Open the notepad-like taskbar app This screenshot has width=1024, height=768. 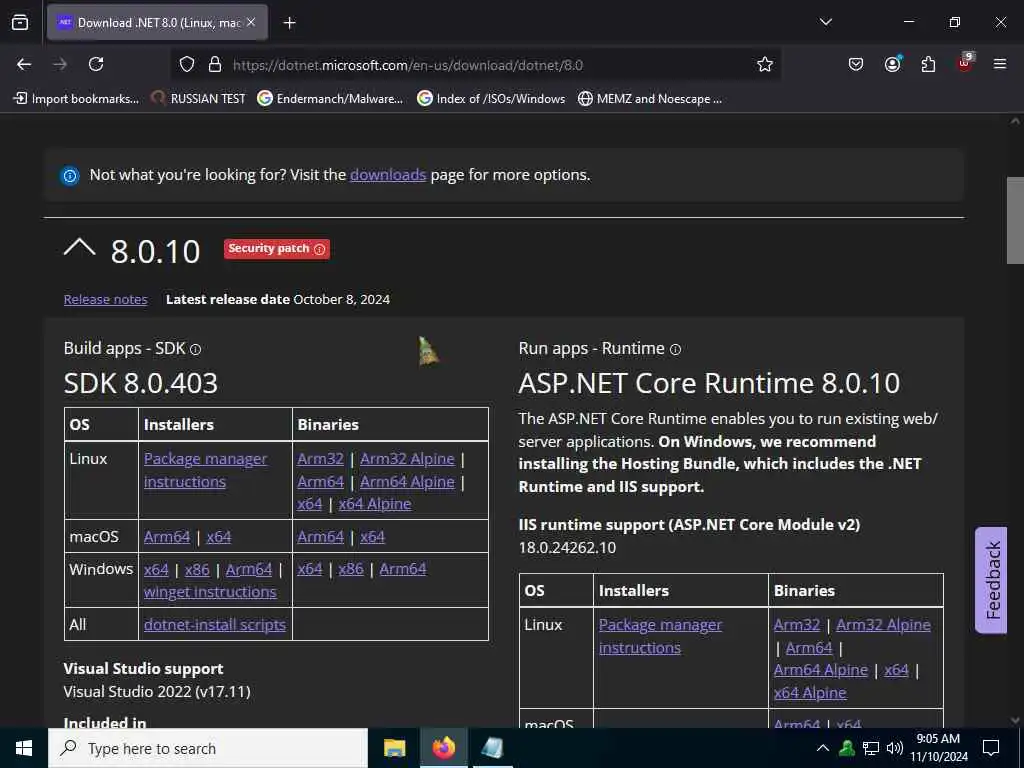[x=492, y=748]
